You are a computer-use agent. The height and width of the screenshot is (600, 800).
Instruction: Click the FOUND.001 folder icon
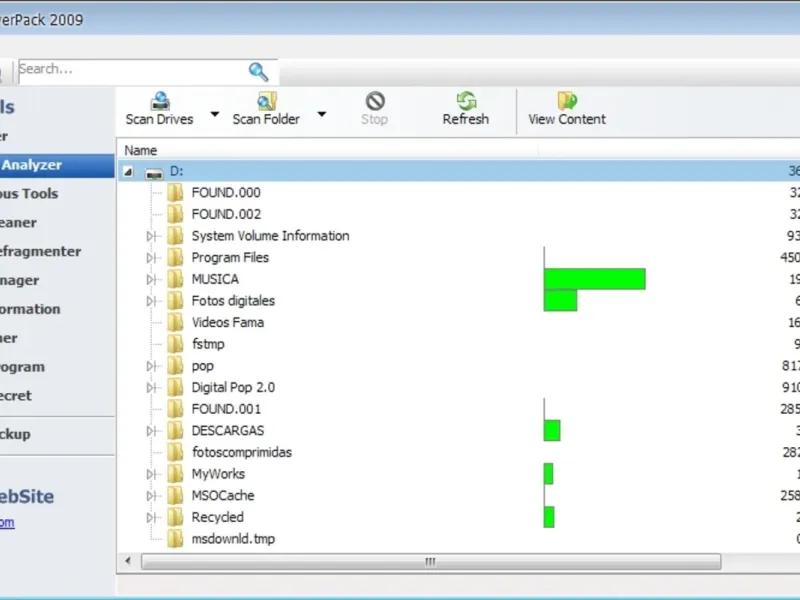(x=175, y=409)
